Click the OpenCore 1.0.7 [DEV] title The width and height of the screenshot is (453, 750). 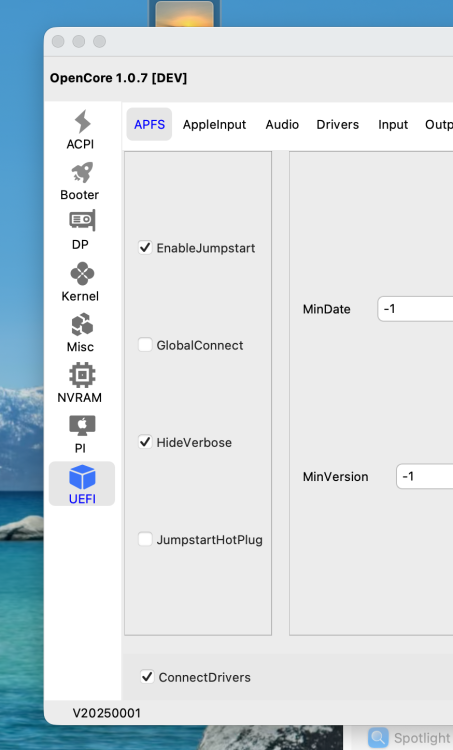pyautogui.click(x=118, y=78)
